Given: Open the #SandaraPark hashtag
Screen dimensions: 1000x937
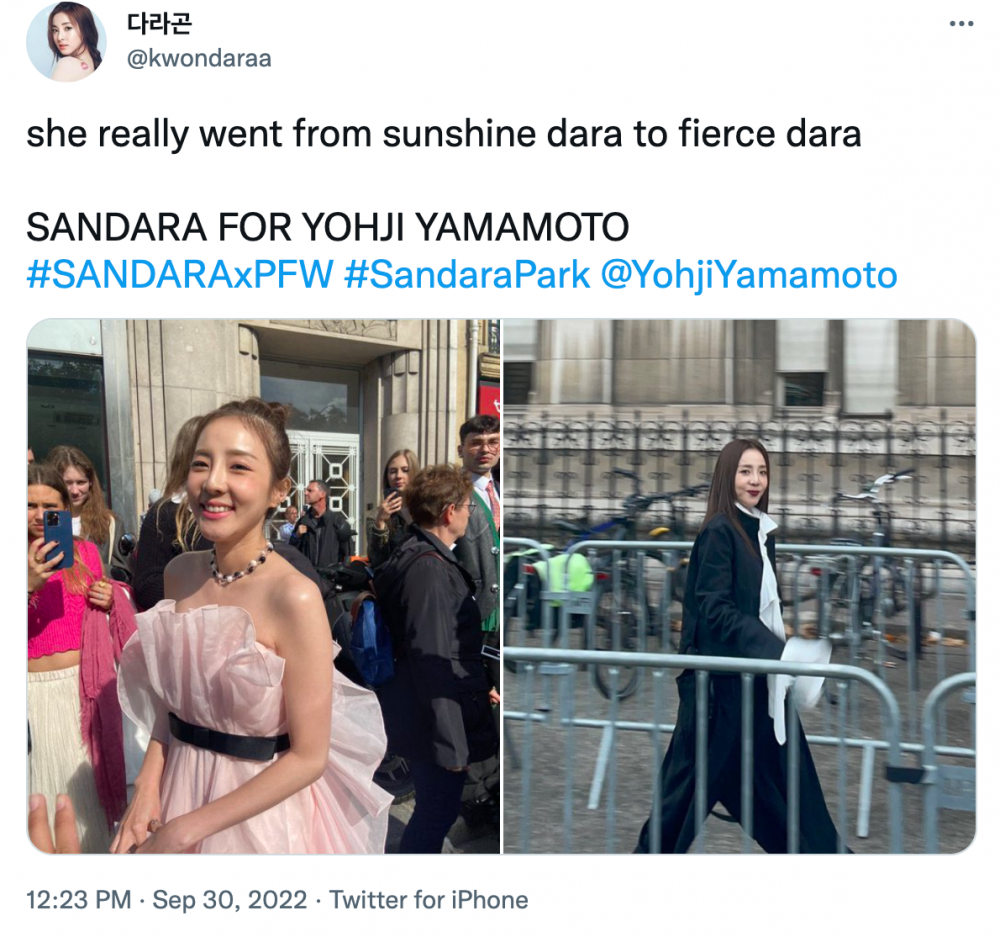Looking at the screenshot, I should [467, 275].
